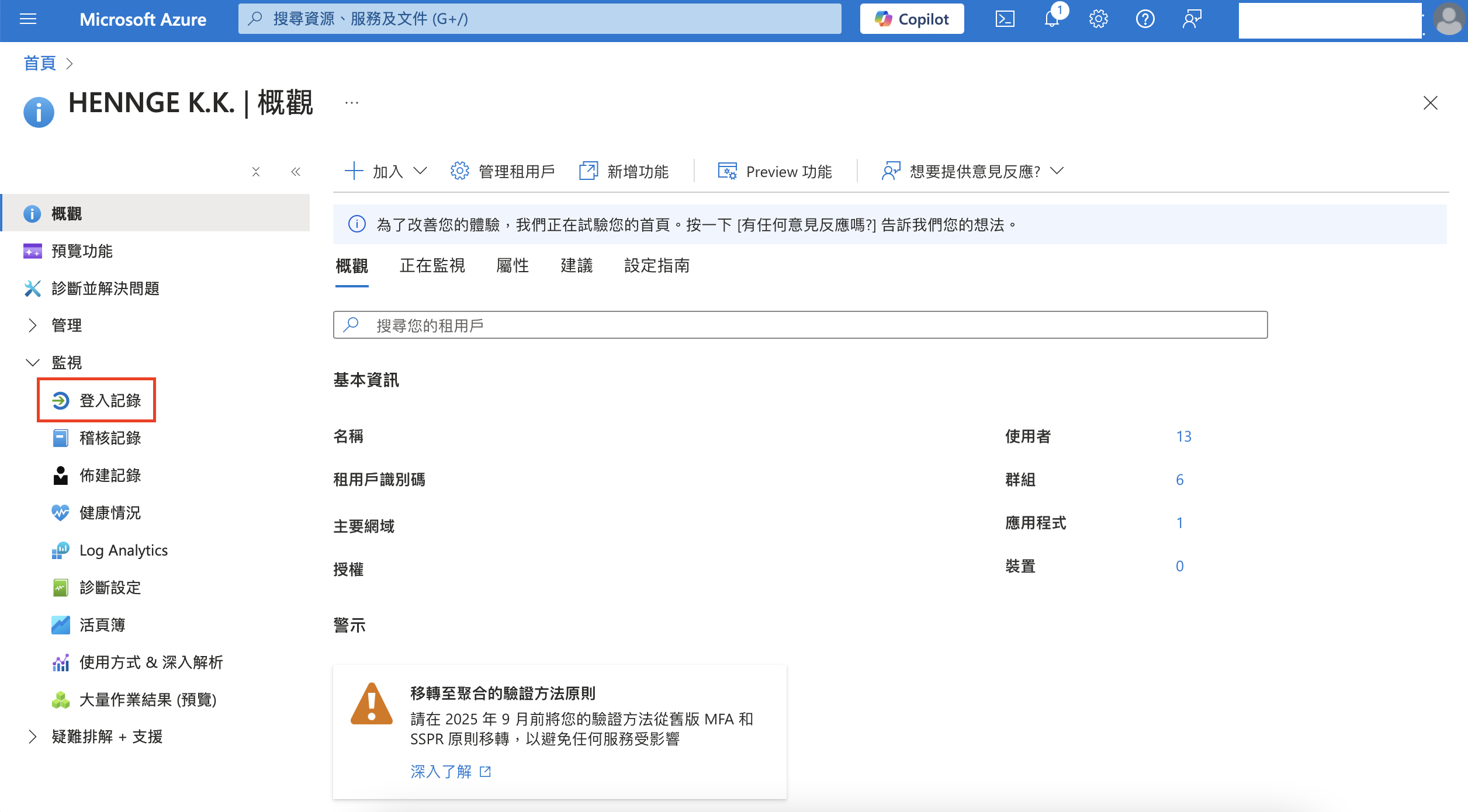This screenshot has width=1468, height=812.
Task: Open the notifications bell
Action: pyautogui.click(x=1052, y=19)
